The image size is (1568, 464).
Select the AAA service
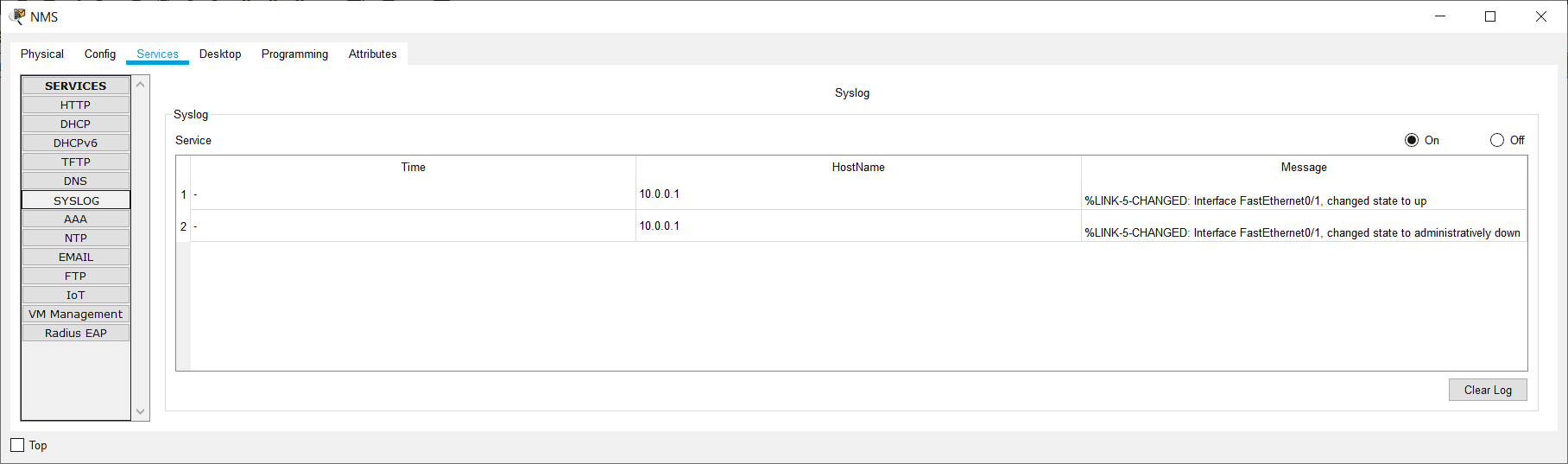pos(76,219)
